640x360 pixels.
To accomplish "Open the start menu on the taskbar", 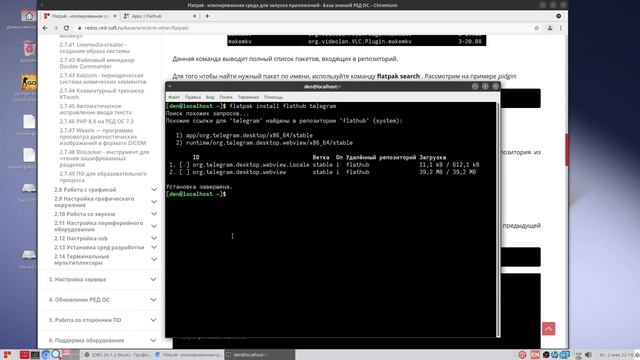I will pos(7,355).
